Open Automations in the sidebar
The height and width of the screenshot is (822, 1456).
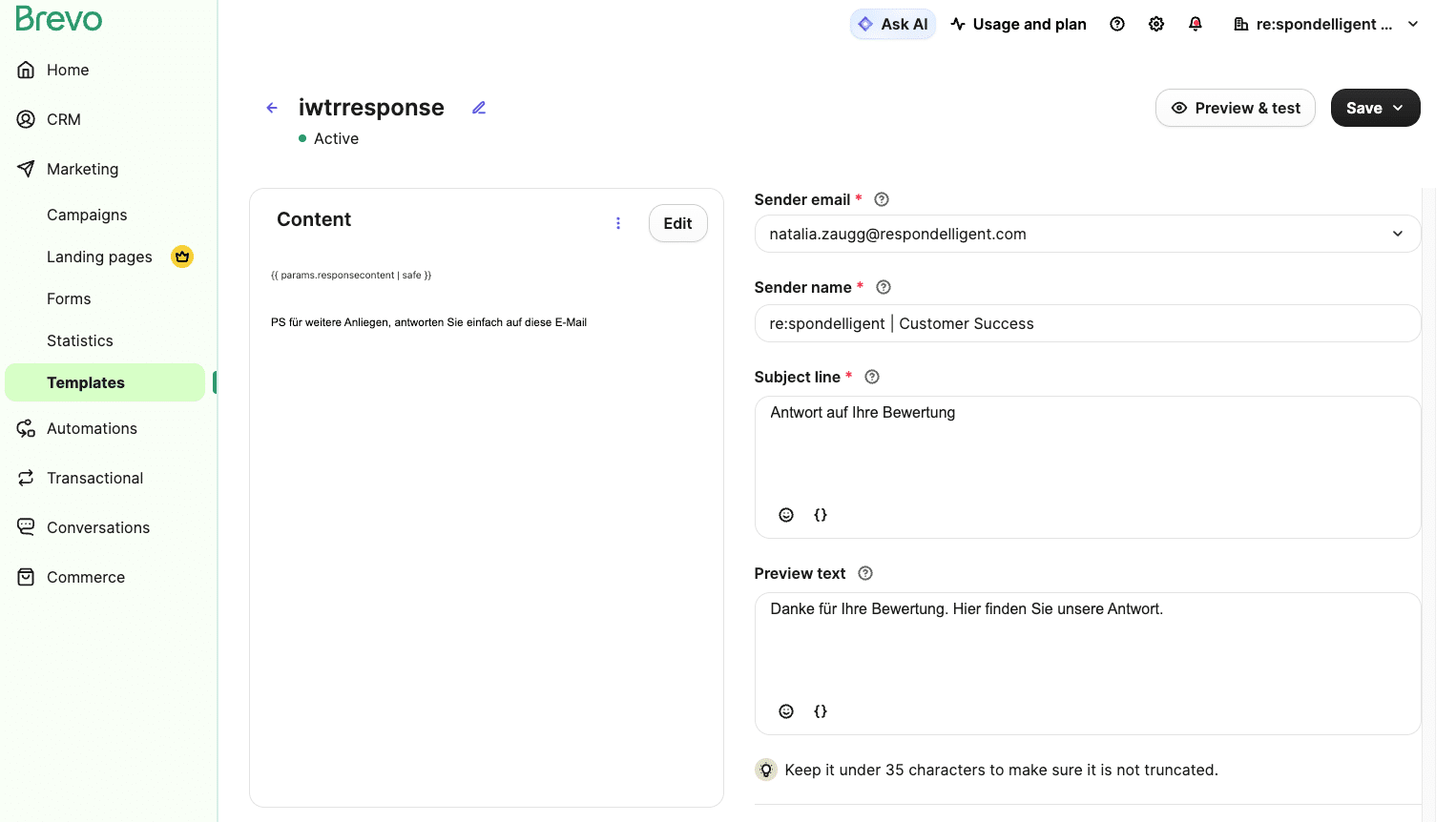[x=92, y=428]
